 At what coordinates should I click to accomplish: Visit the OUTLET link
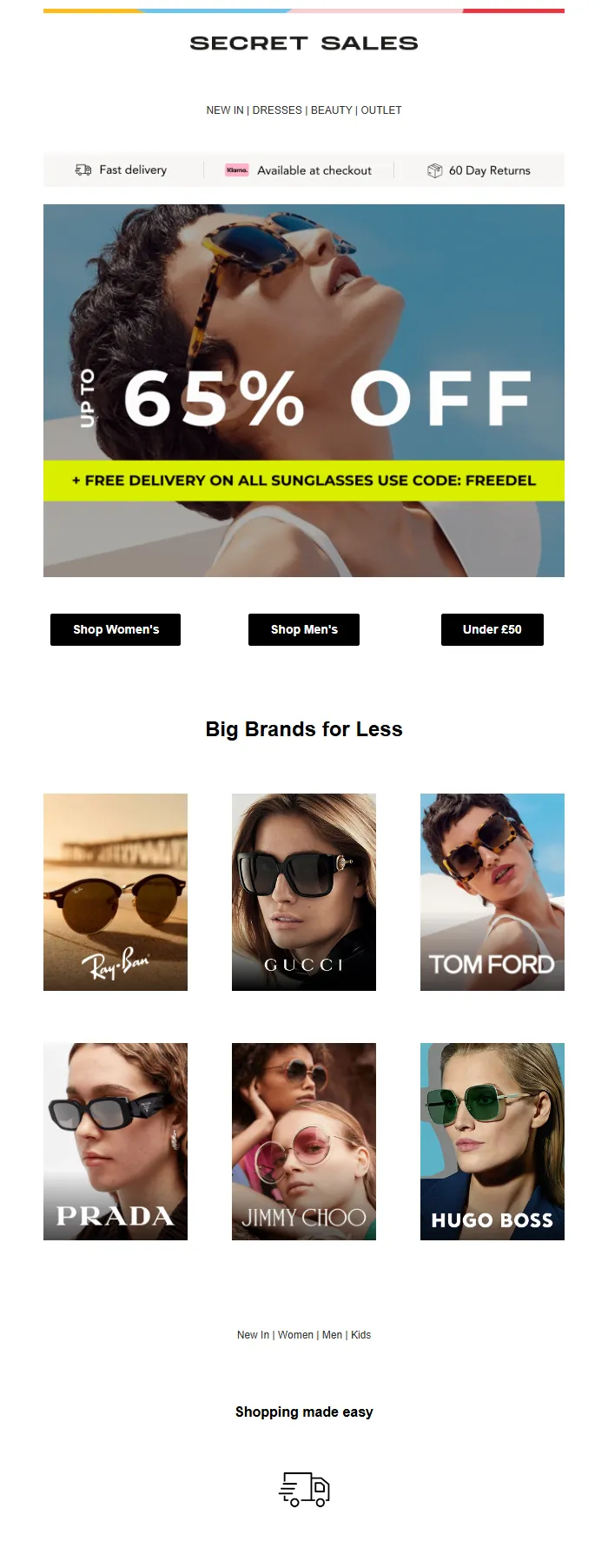tap(381, 110)
